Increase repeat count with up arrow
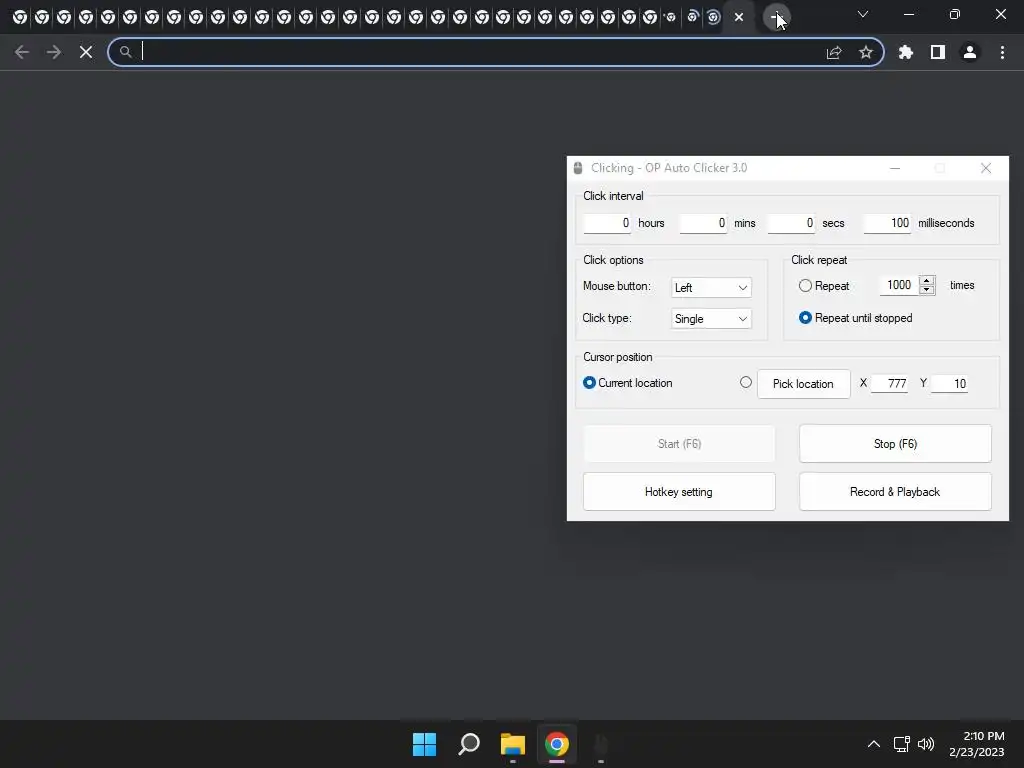1024x768 pixels. (x=927, y=280)
